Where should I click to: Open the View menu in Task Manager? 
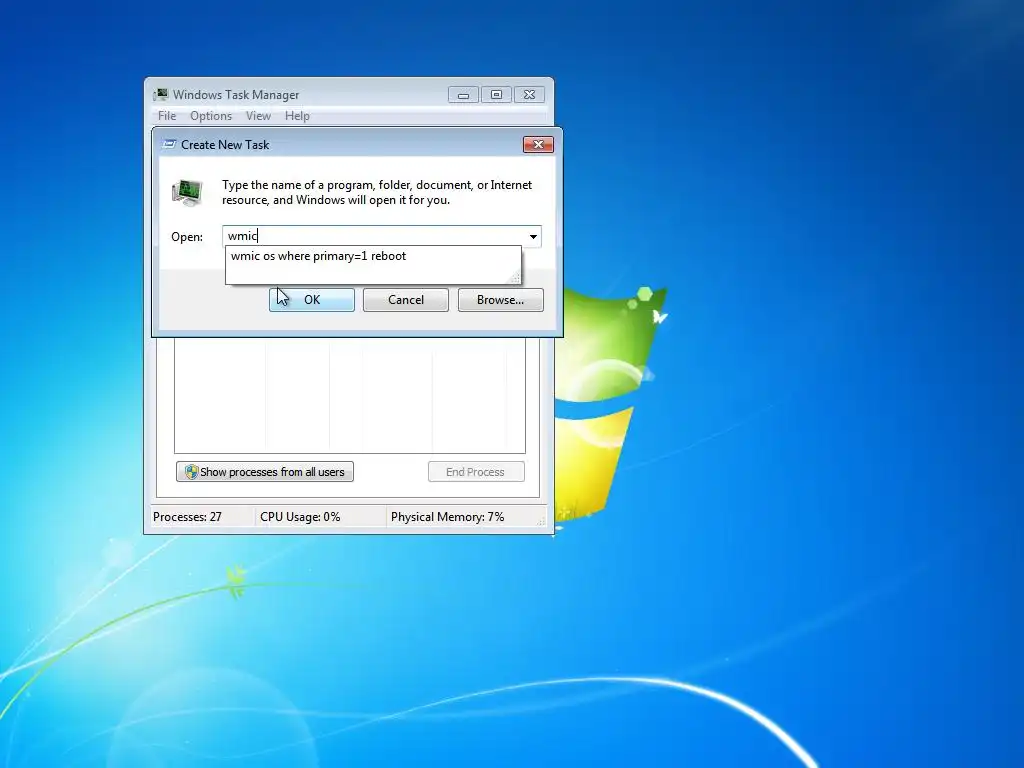coord(258,116)
